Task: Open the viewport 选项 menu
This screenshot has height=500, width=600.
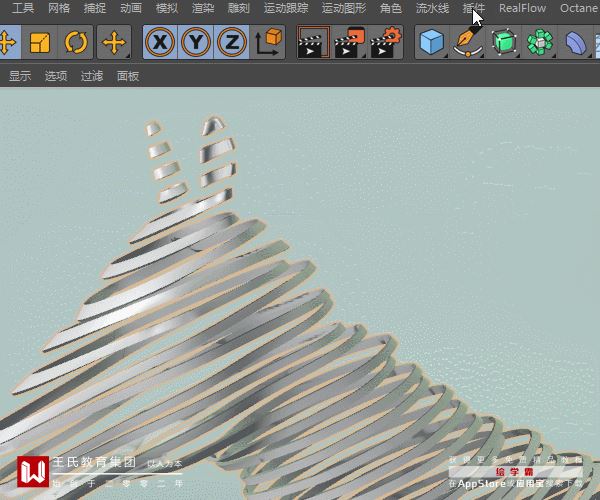Action: [56, 76]
